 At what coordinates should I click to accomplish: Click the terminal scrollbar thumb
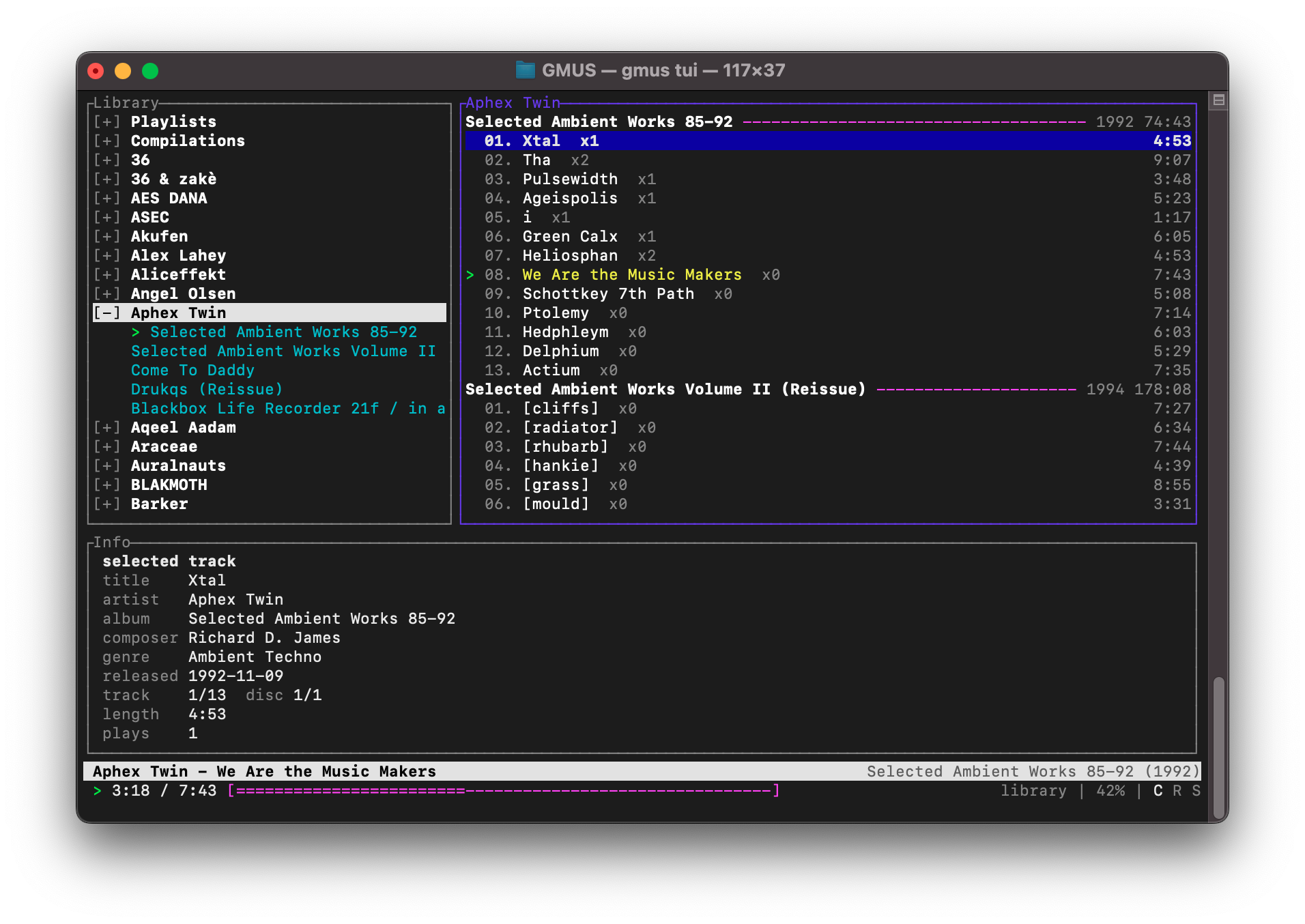[x=1219, y=749]
